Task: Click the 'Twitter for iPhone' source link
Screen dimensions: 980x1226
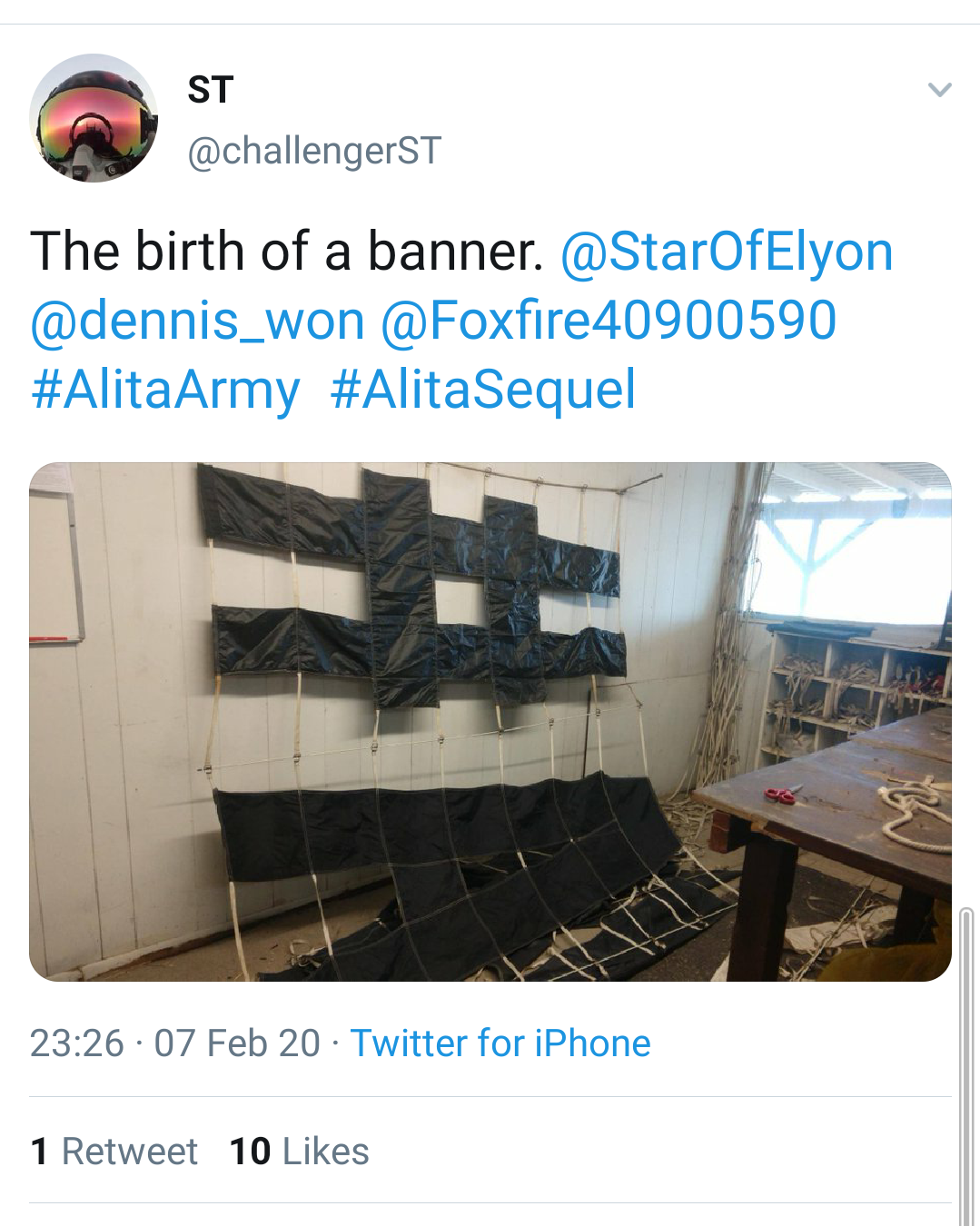Action: [500, 1043]
